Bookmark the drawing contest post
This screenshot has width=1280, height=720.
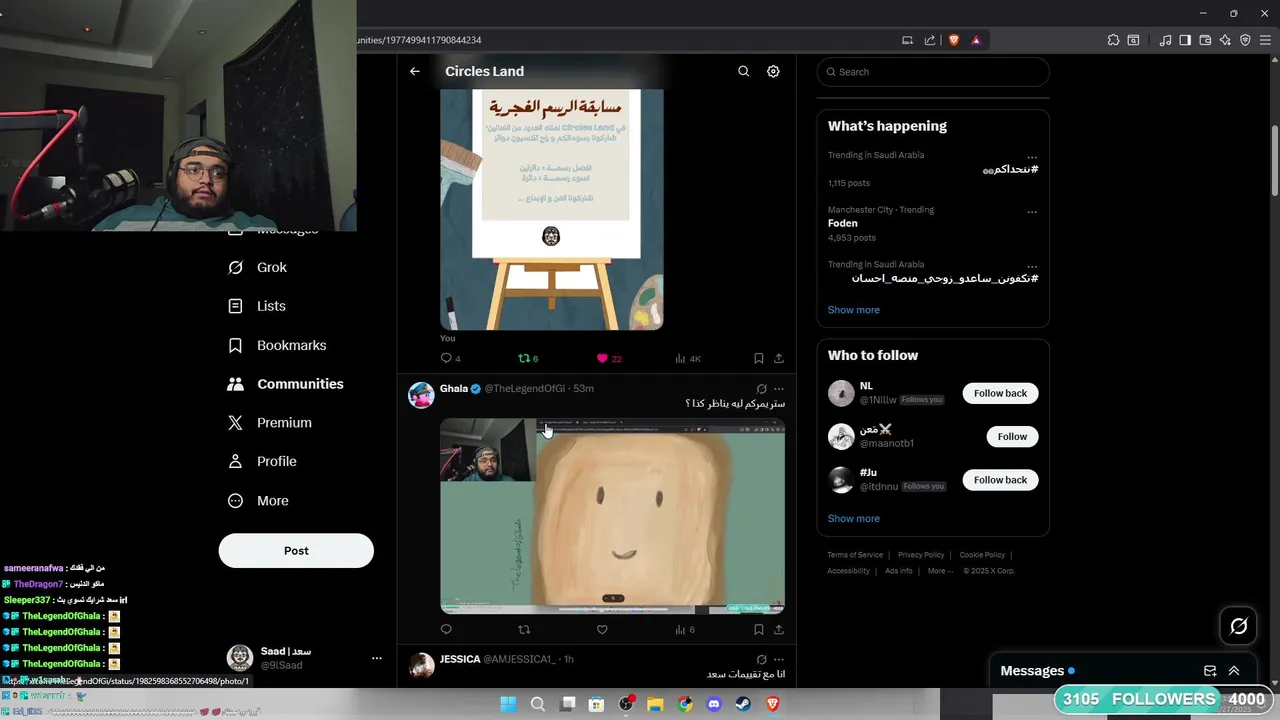[x=758, y=358]
